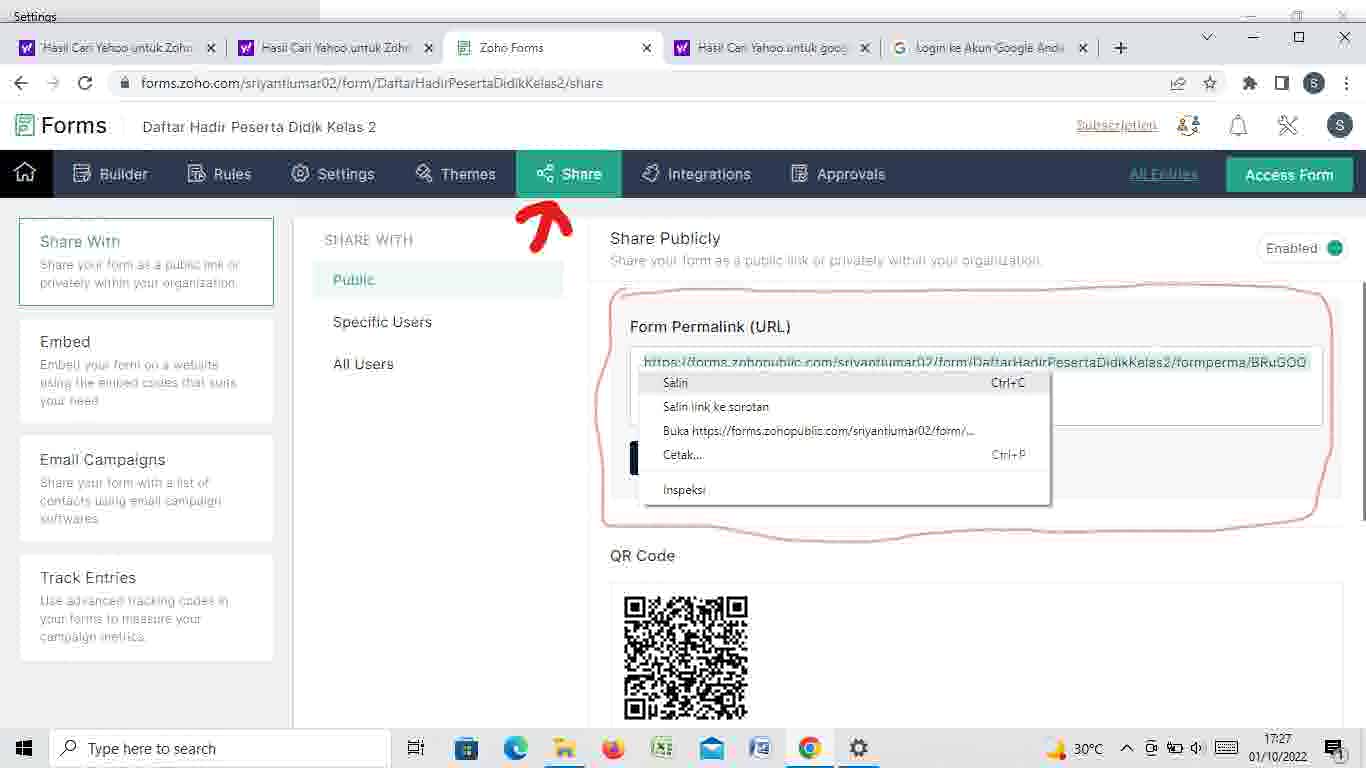Reload the page
1366x768 pixels.
pyautogui.click(x=85, y=83)
